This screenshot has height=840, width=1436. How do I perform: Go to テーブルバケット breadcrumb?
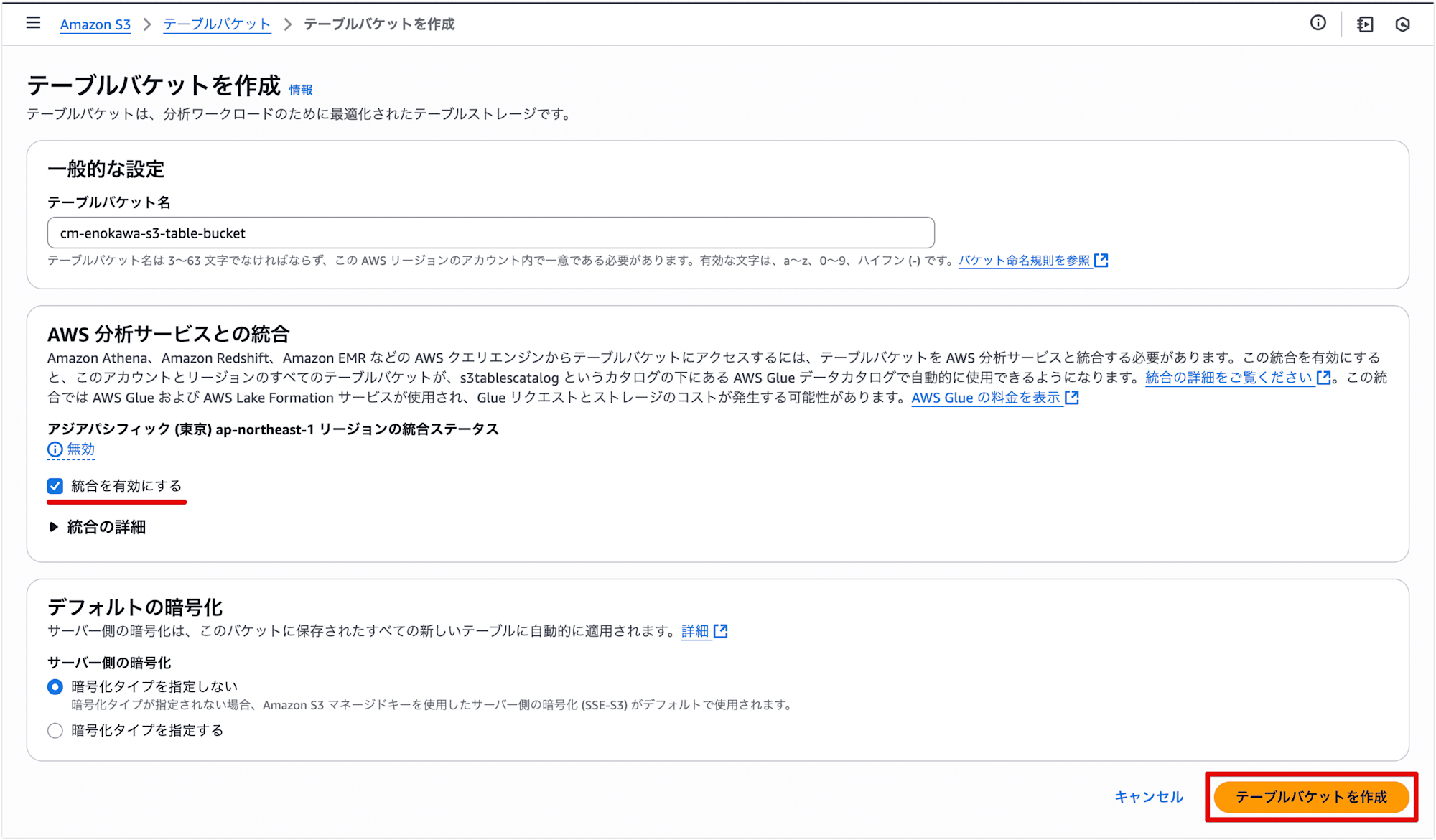click(217, 24)
